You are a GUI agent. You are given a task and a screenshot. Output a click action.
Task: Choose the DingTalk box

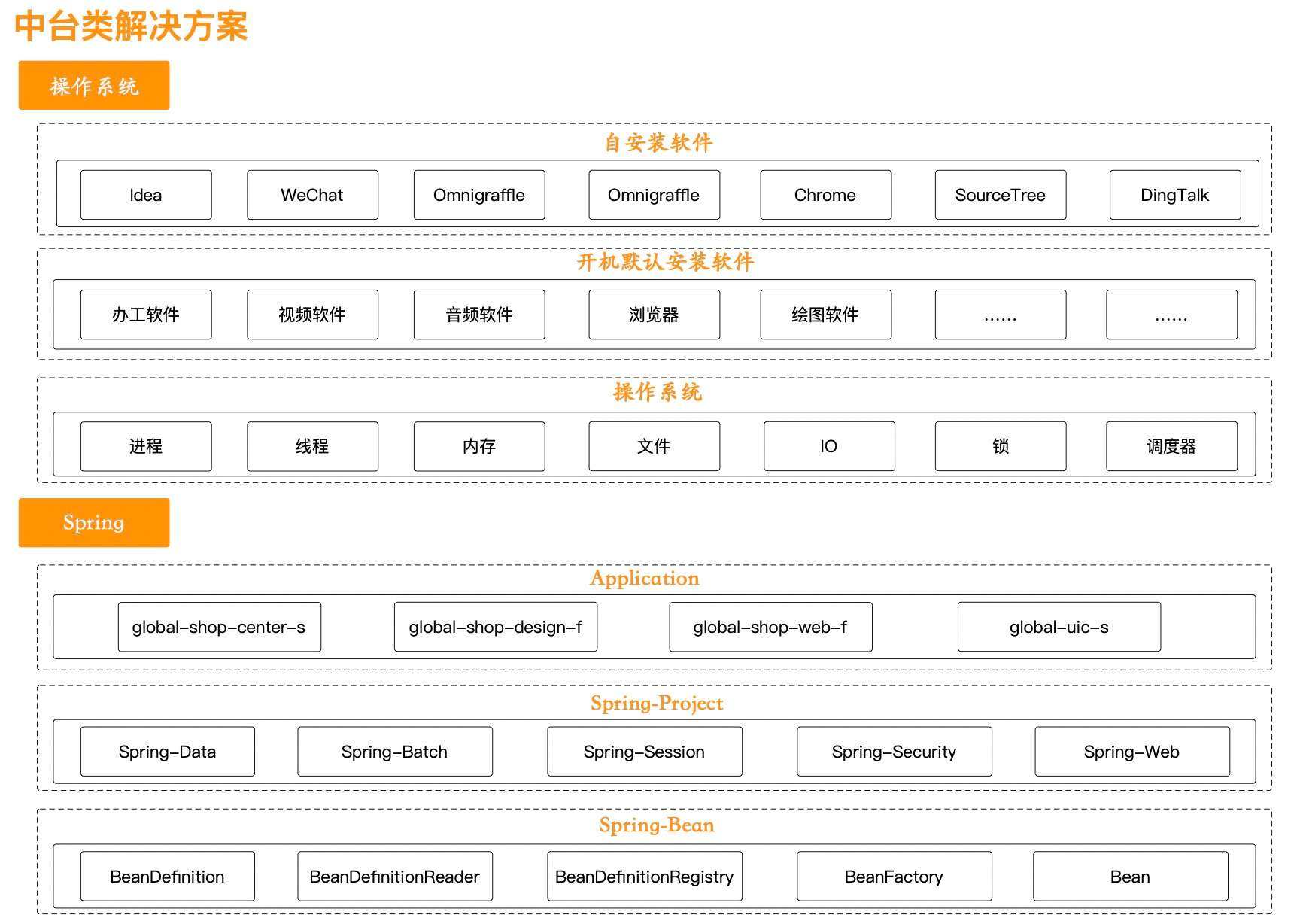point(1175,195)
